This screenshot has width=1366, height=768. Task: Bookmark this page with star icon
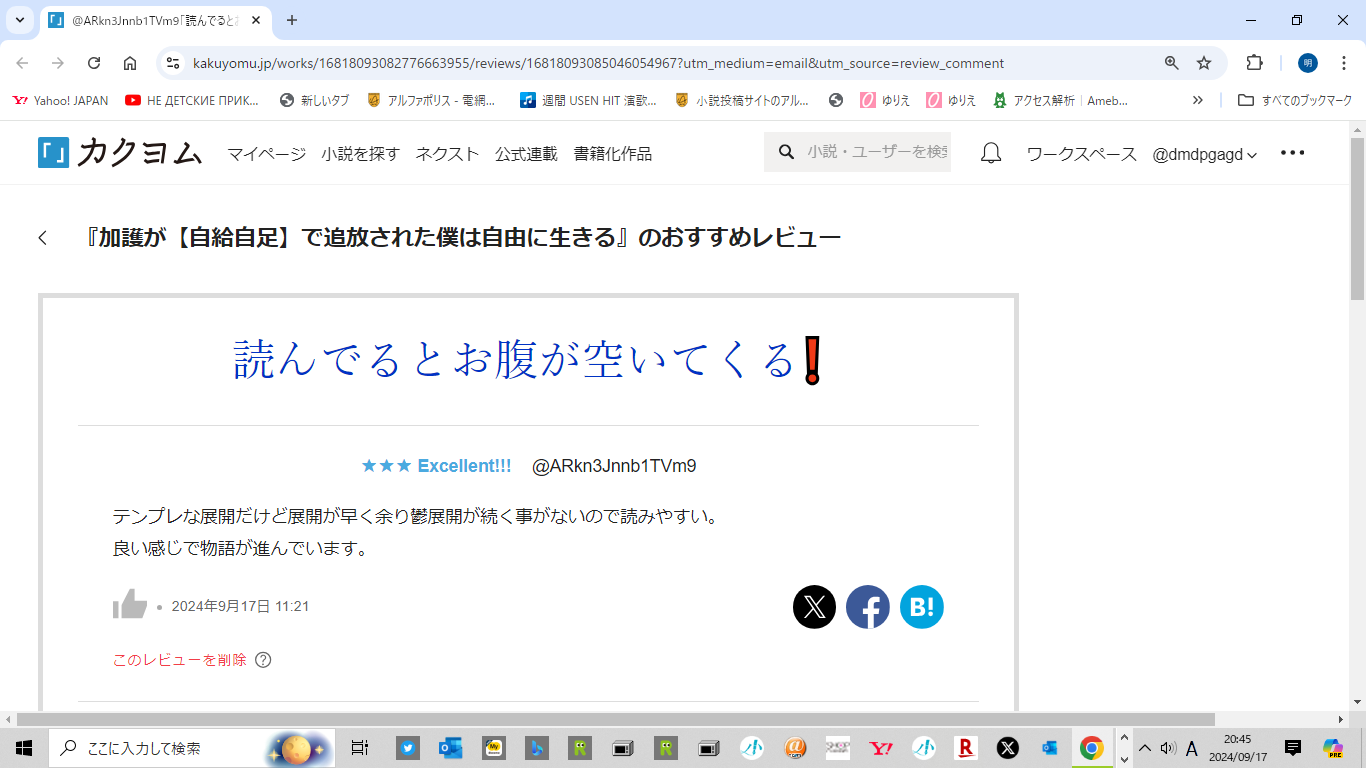pyautogui.click(x=1204, y=63)
